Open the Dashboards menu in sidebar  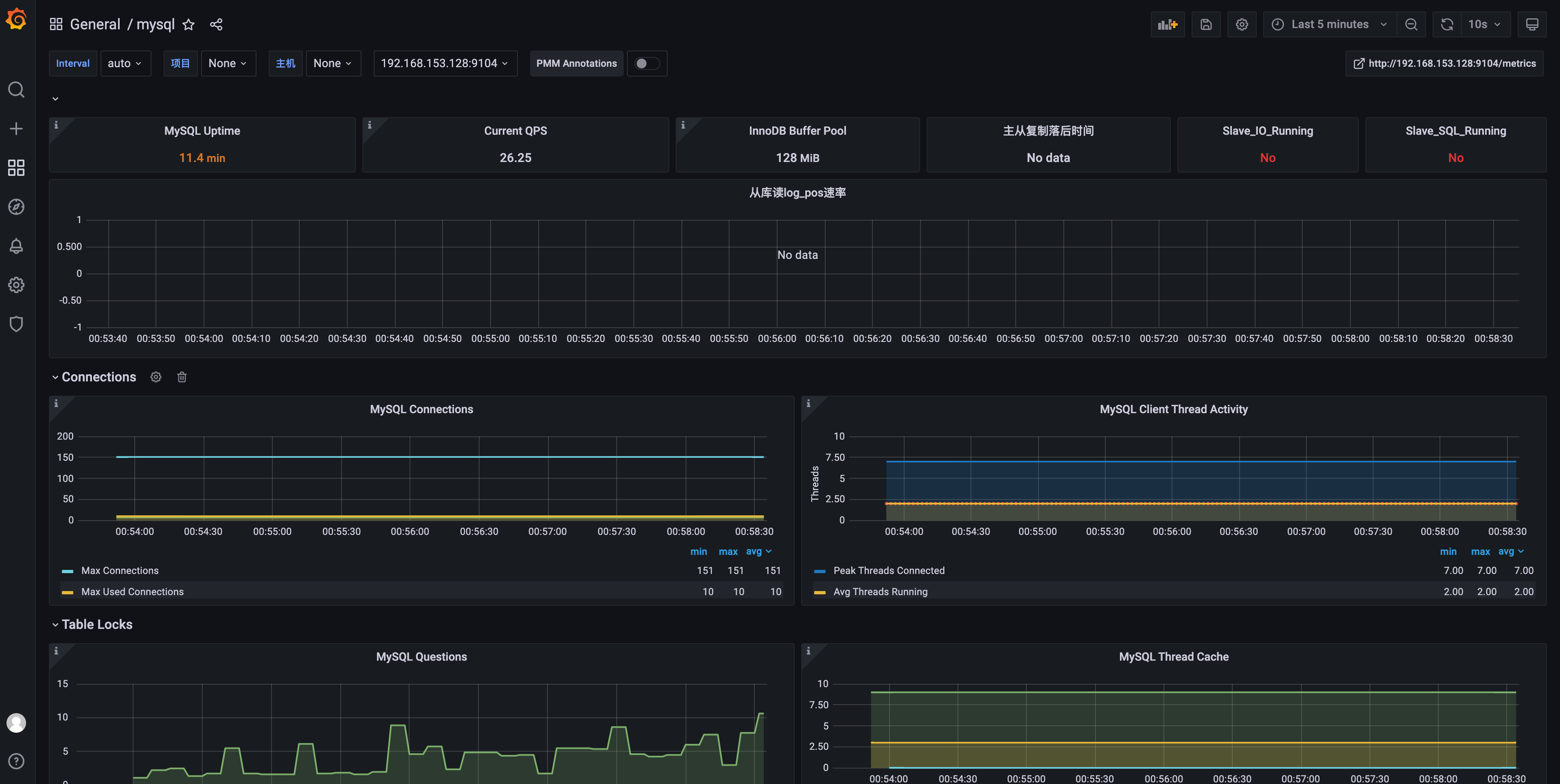coord(16,168)
